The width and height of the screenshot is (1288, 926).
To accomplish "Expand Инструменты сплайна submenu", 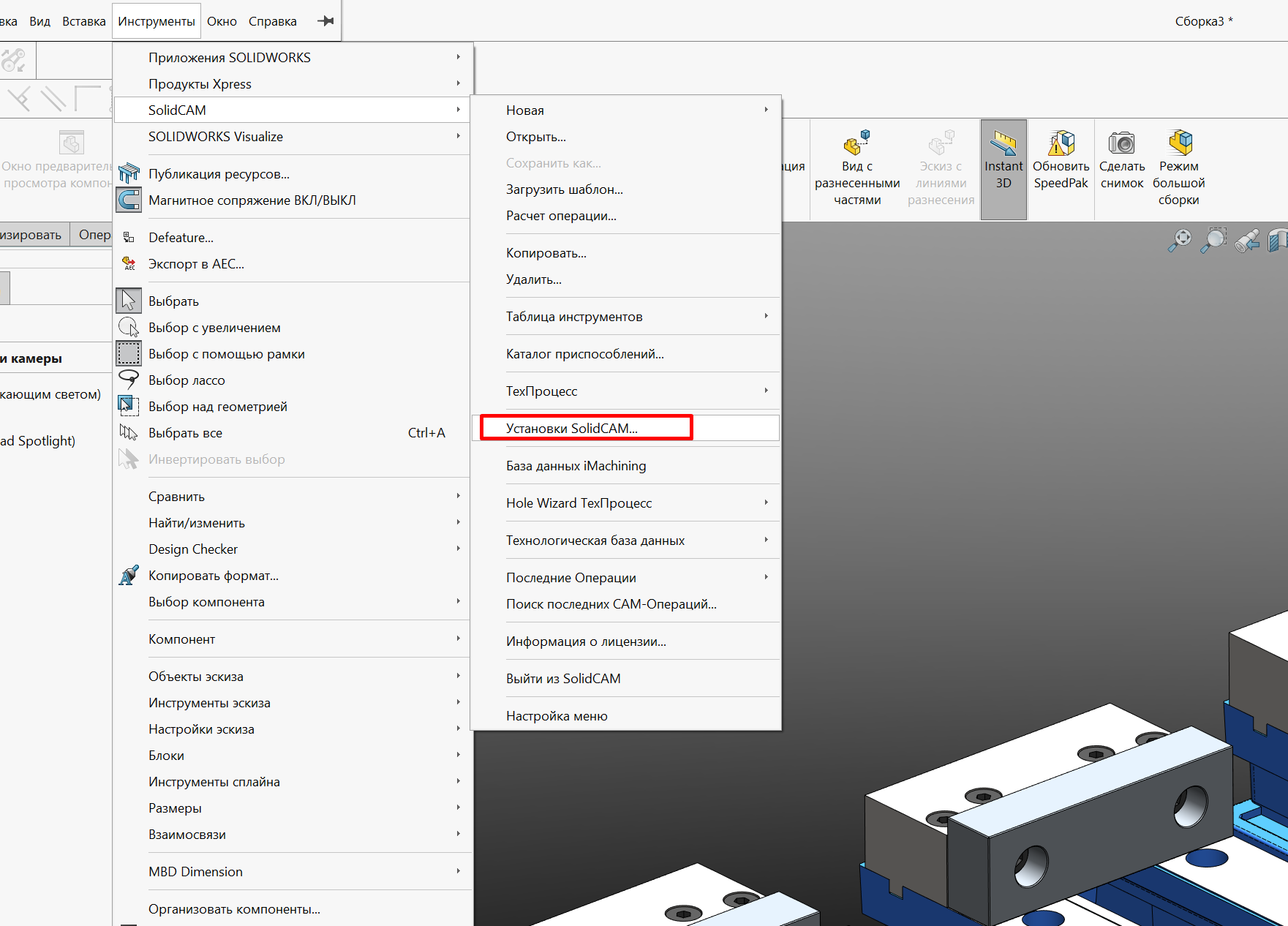I will [293, 782].
